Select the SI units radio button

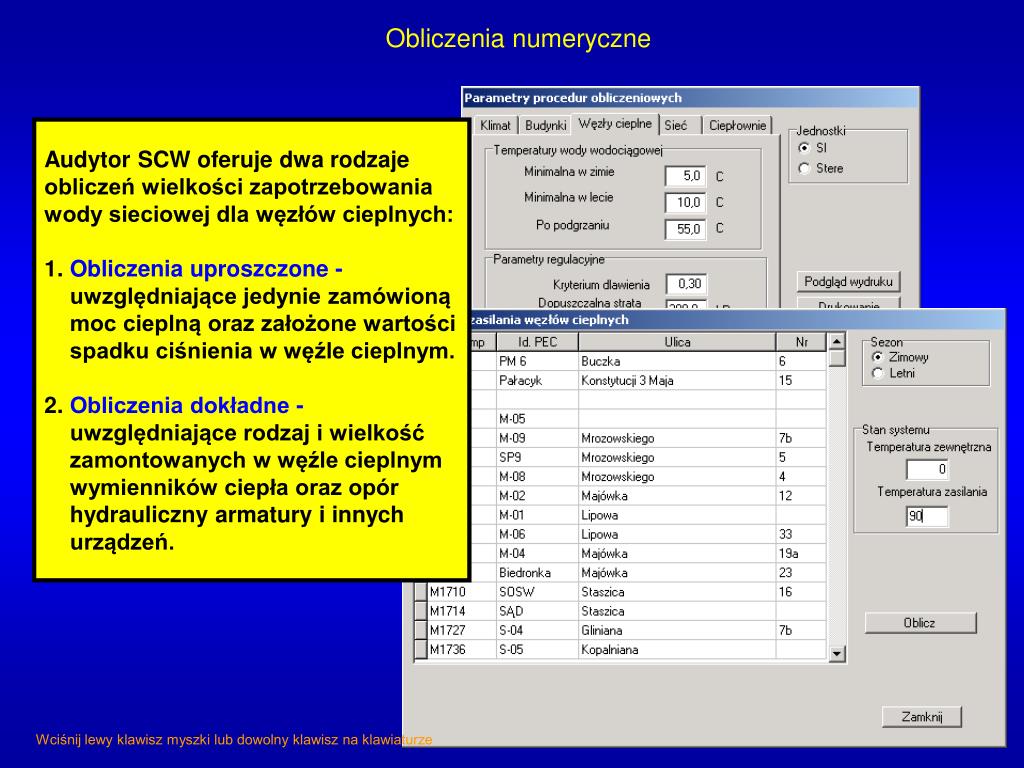pos(804,148)
